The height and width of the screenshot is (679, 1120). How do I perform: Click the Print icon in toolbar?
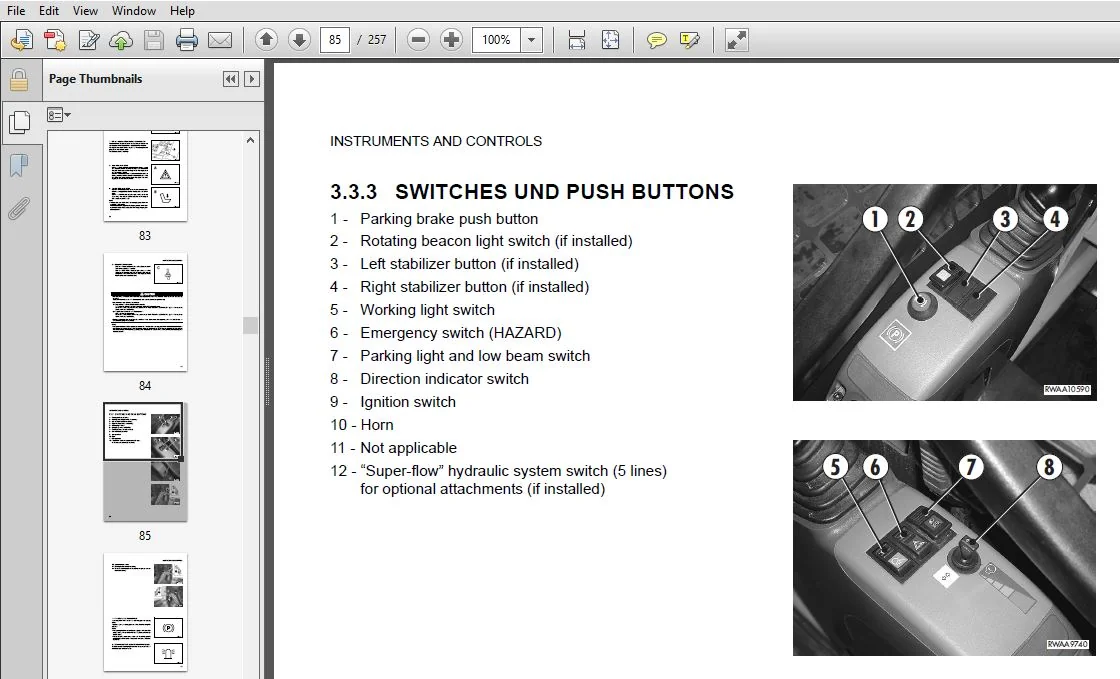[x=186, y=40]
